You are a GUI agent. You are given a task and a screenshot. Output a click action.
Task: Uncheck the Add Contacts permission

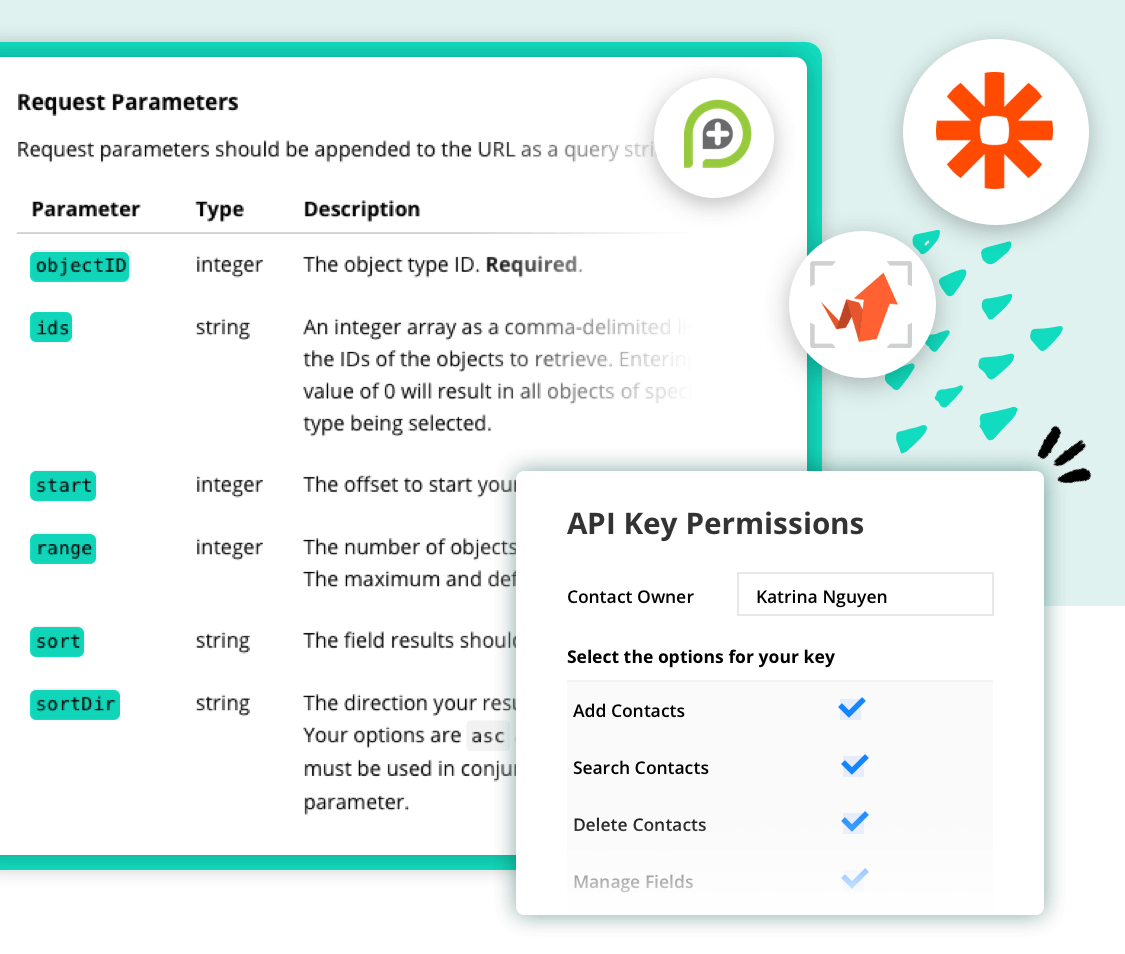[851, 708]
